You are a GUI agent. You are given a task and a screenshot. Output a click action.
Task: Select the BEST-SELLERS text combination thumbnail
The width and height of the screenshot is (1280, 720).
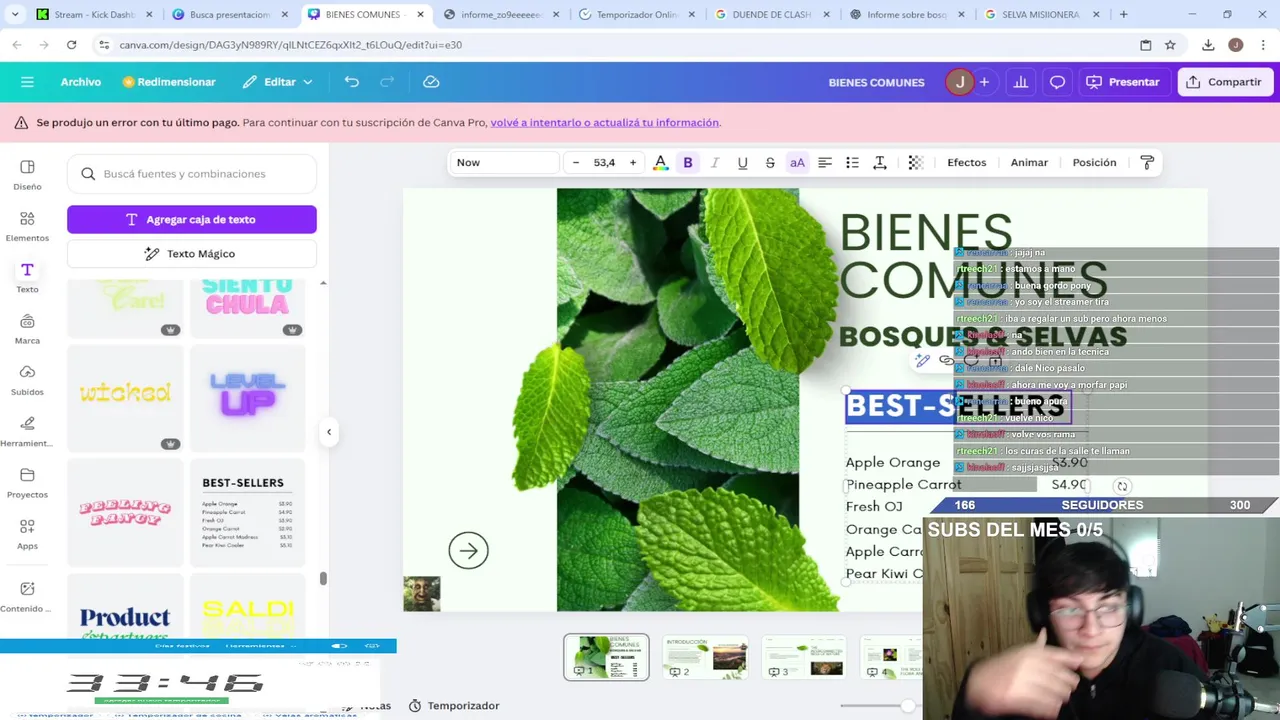click(x=248, y=513)
